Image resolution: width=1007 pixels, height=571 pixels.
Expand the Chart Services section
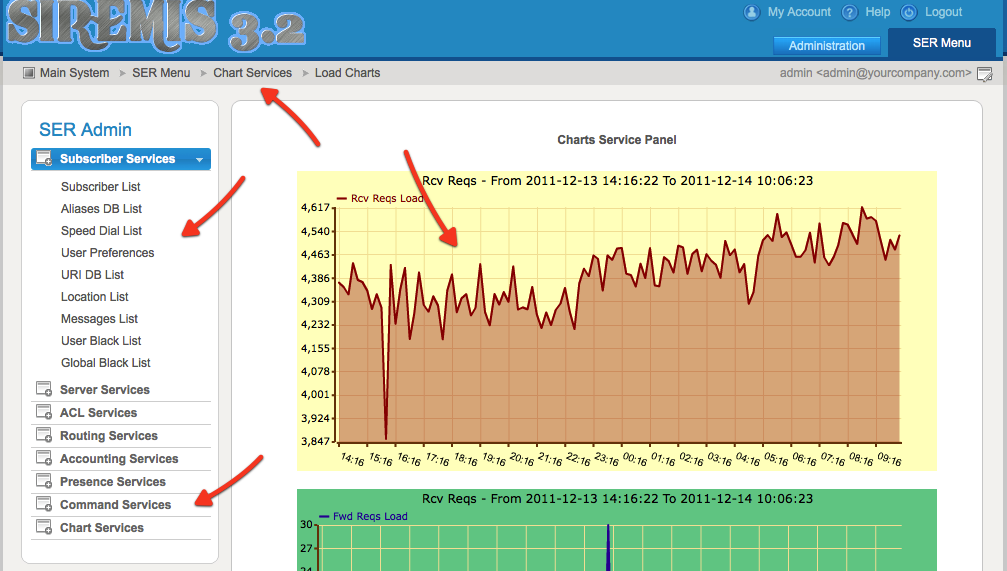pos(101,528)
